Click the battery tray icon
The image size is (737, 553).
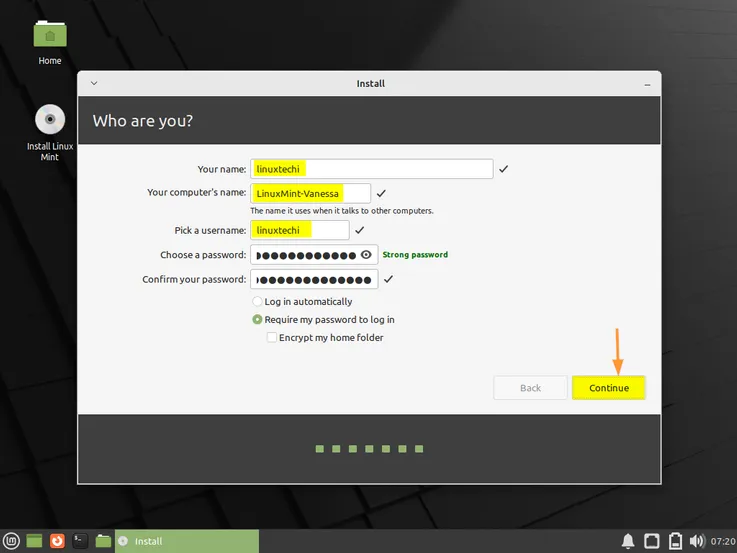click(675, 541)
